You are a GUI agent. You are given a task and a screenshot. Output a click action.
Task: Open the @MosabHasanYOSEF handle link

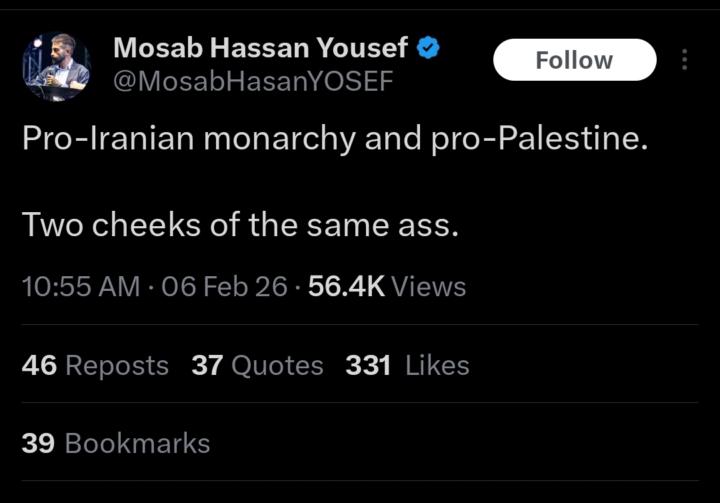(x=253, y=81)
